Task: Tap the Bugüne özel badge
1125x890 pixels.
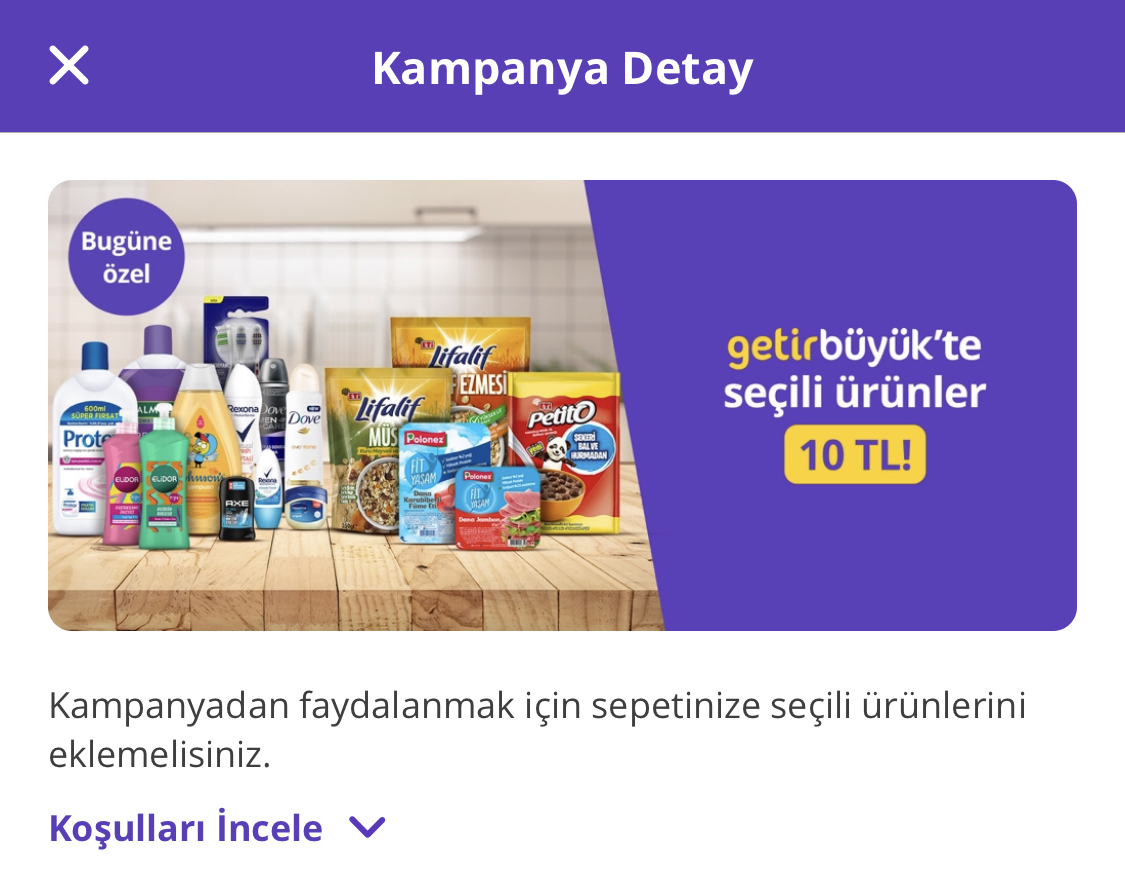Action: coord(126,257)
